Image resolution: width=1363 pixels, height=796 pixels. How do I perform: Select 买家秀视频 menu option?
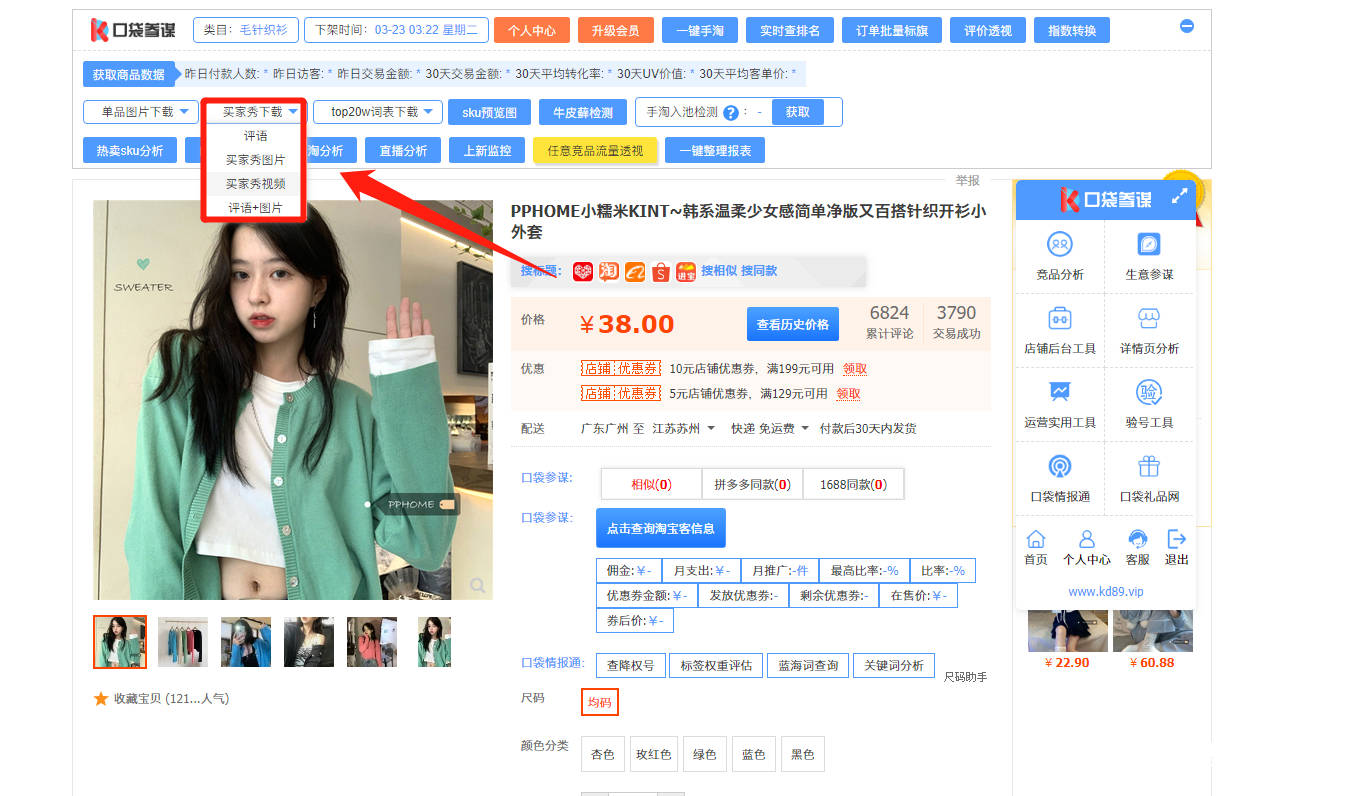[255, 184]
